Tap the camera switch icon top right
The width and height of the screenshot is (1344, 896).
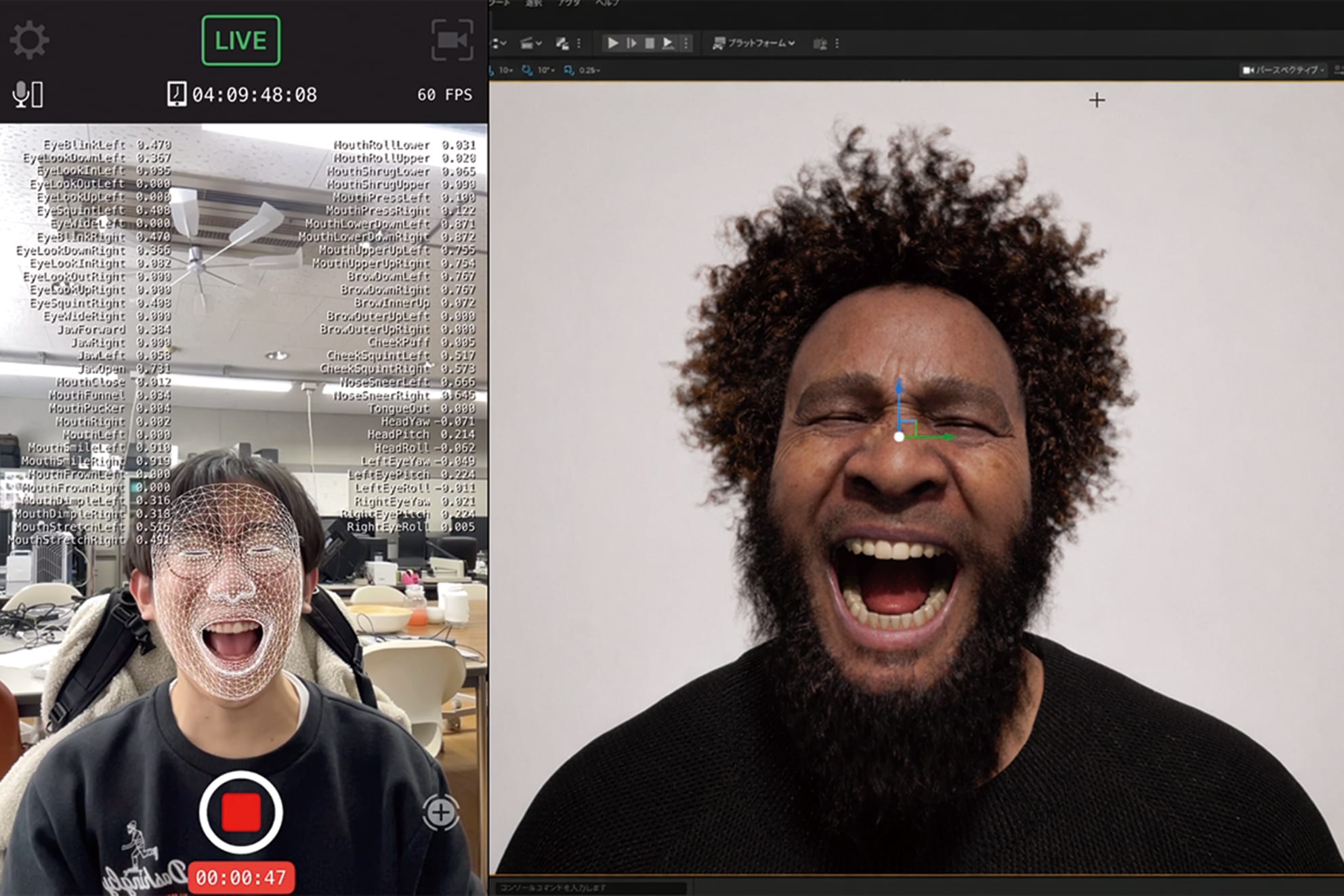(x=450, y=41)
